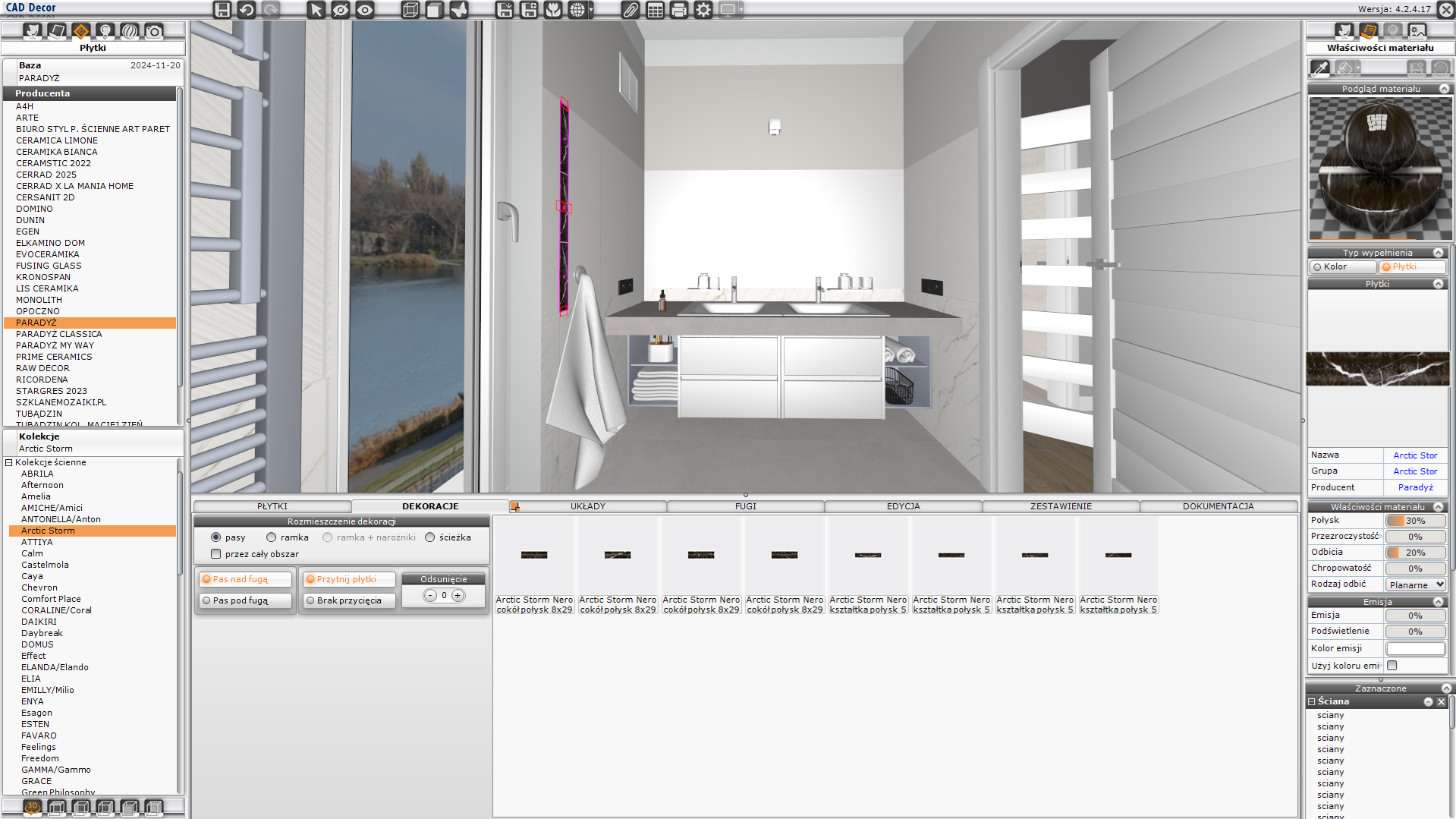Click the 'Pas pod fugą' button
This screenshot has width=1456, height=819.
(245, 600)
